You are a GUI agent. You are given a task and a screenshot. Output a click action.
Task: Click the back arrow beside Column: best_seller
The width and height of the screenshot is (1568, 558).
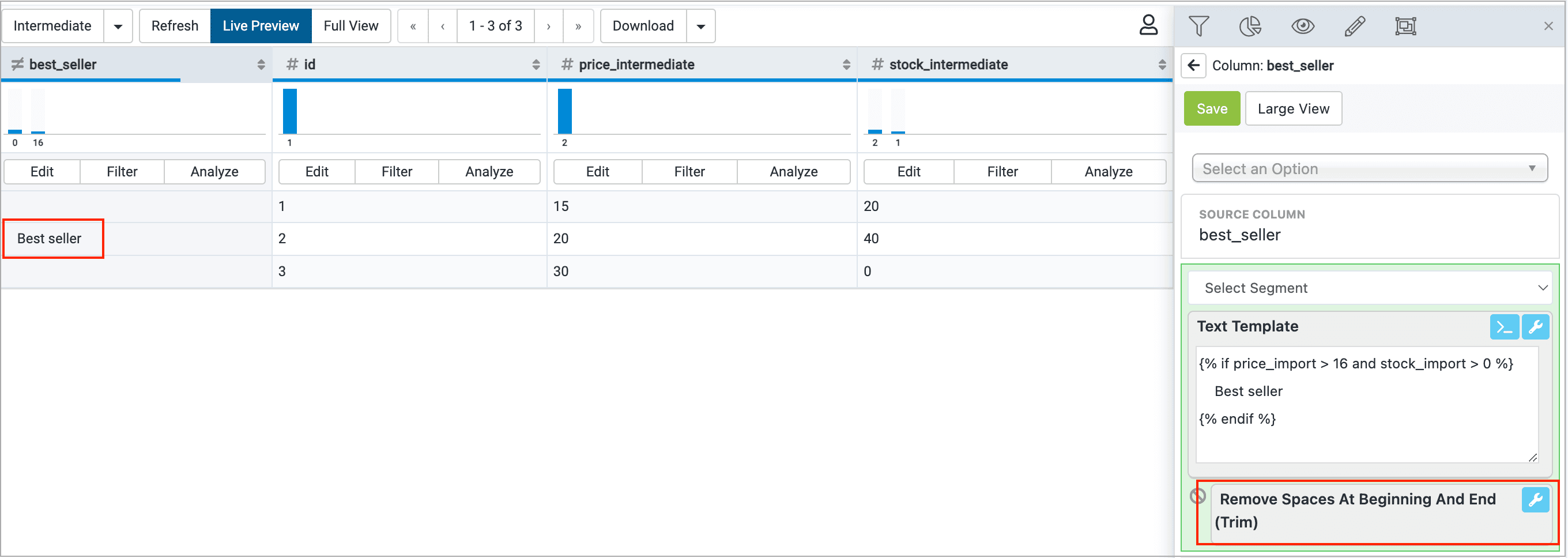point(1193,66)
